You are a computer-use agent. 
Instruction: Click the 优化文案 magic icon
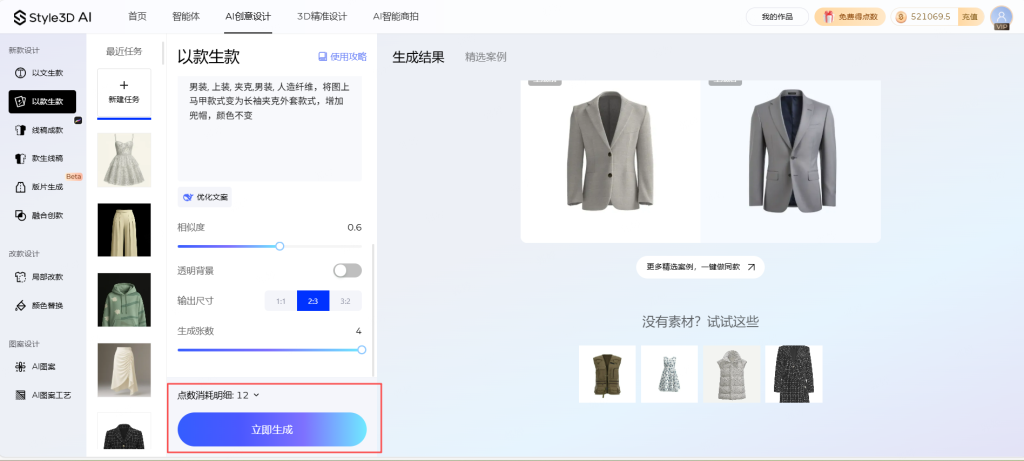pos(188,197)
